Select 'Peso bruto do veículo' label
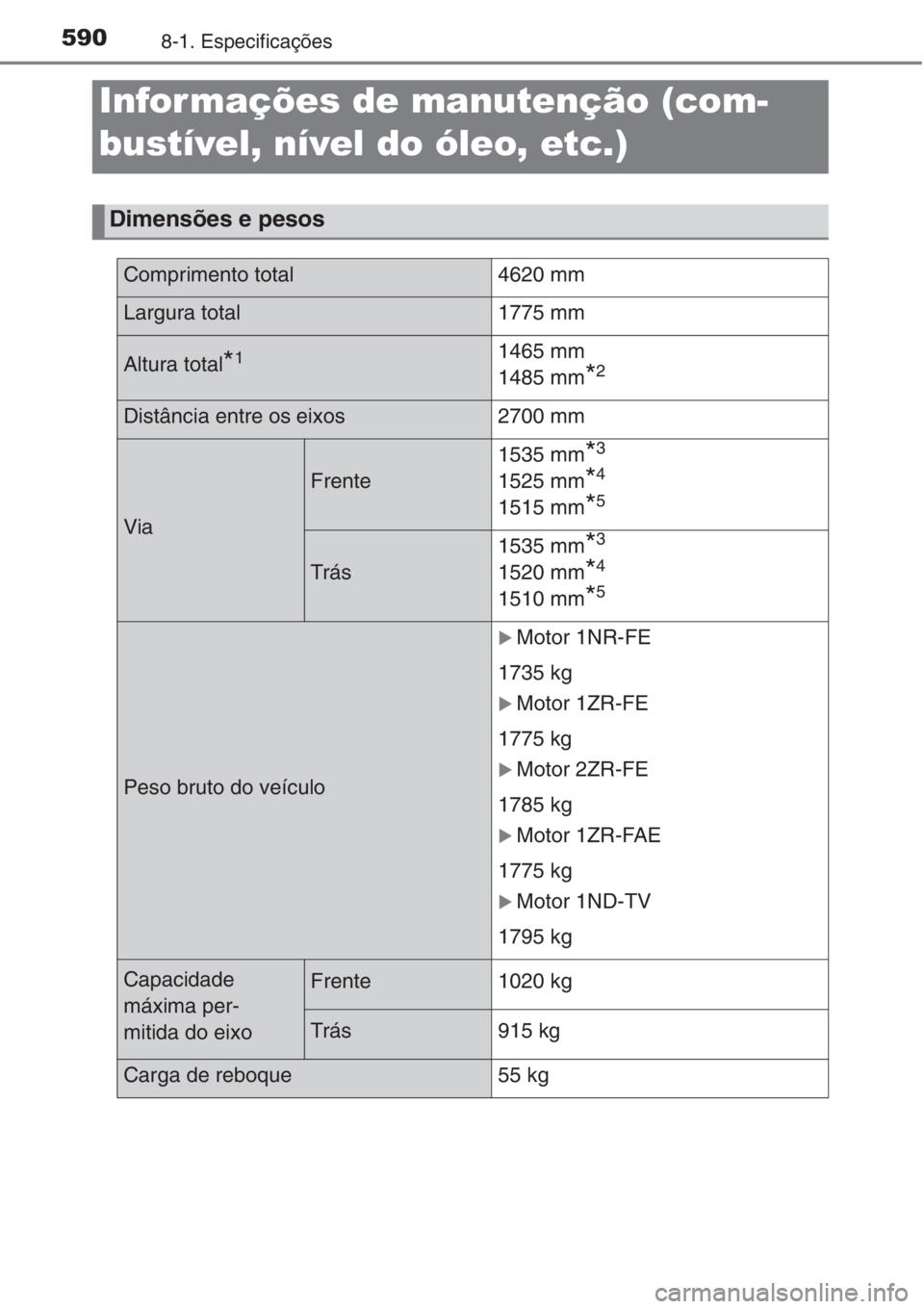This screenshot has width=924, height=1309. tap(224, 787)
